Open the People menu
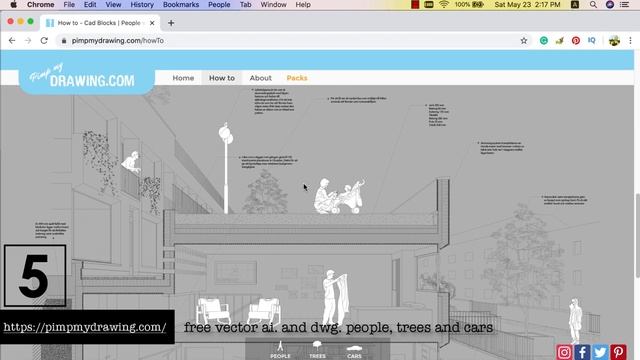The image size is (640, 360). point(219,4)
